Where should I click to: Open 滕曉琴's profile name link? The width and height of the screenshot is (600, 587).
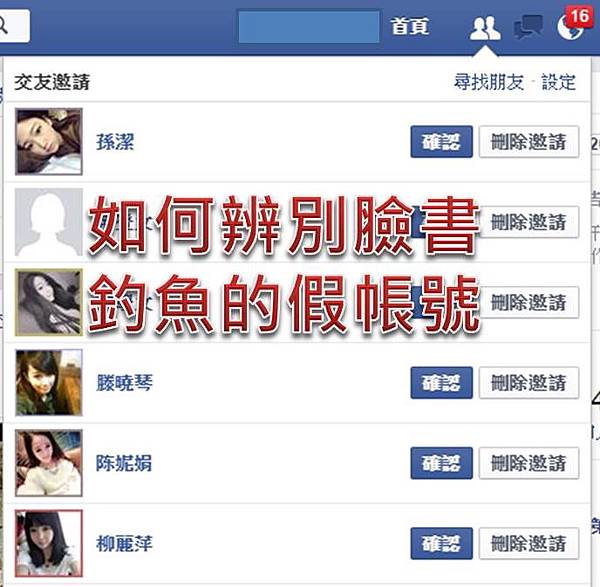click(124, 383)
